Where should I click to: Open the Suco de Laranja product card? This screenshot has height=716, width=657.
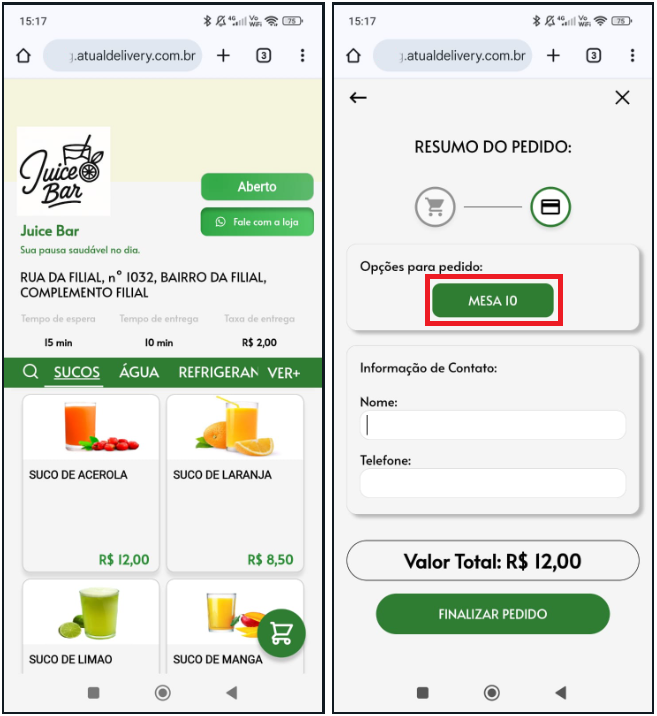235,483
